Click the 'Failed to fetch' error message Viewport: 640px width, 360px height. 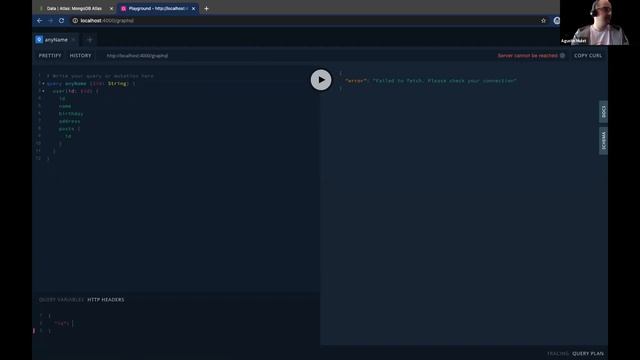(x=444, y=81)
